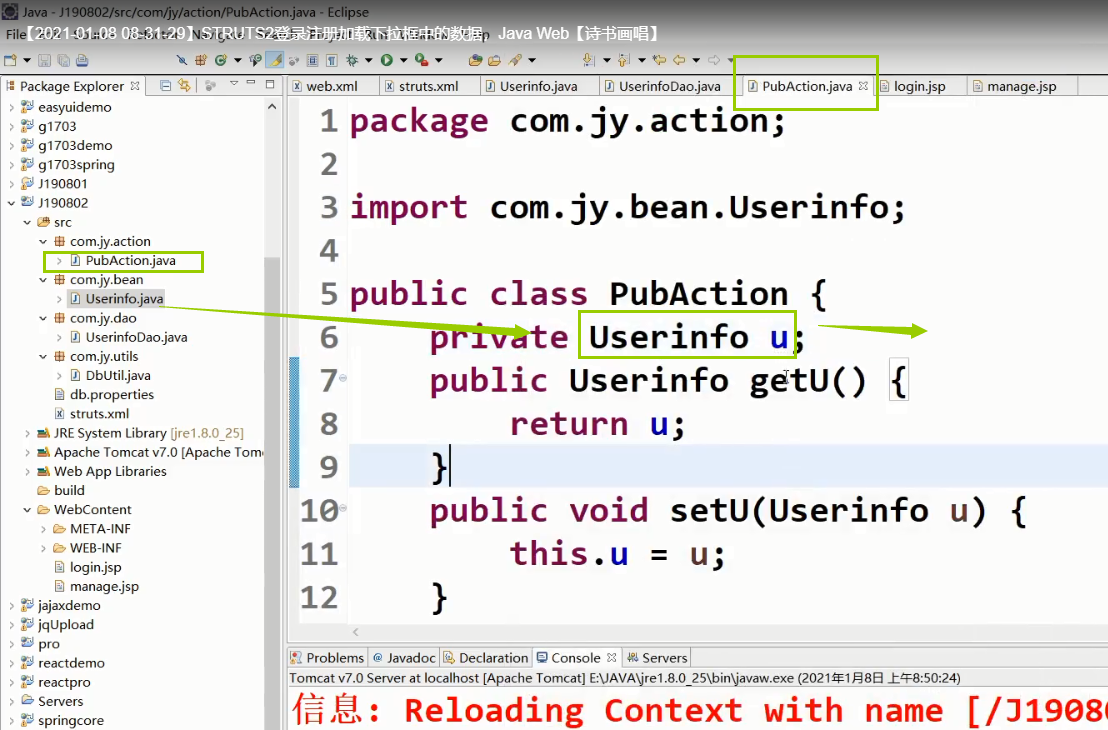Select db.properties file in the tree

point(111,394)
